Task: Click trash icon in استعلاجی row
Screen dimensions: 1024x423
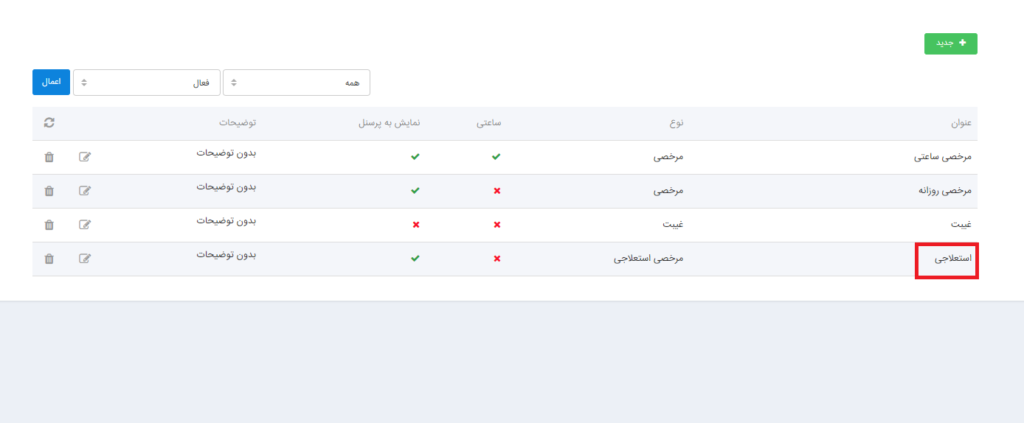Action: coord(49,259)
